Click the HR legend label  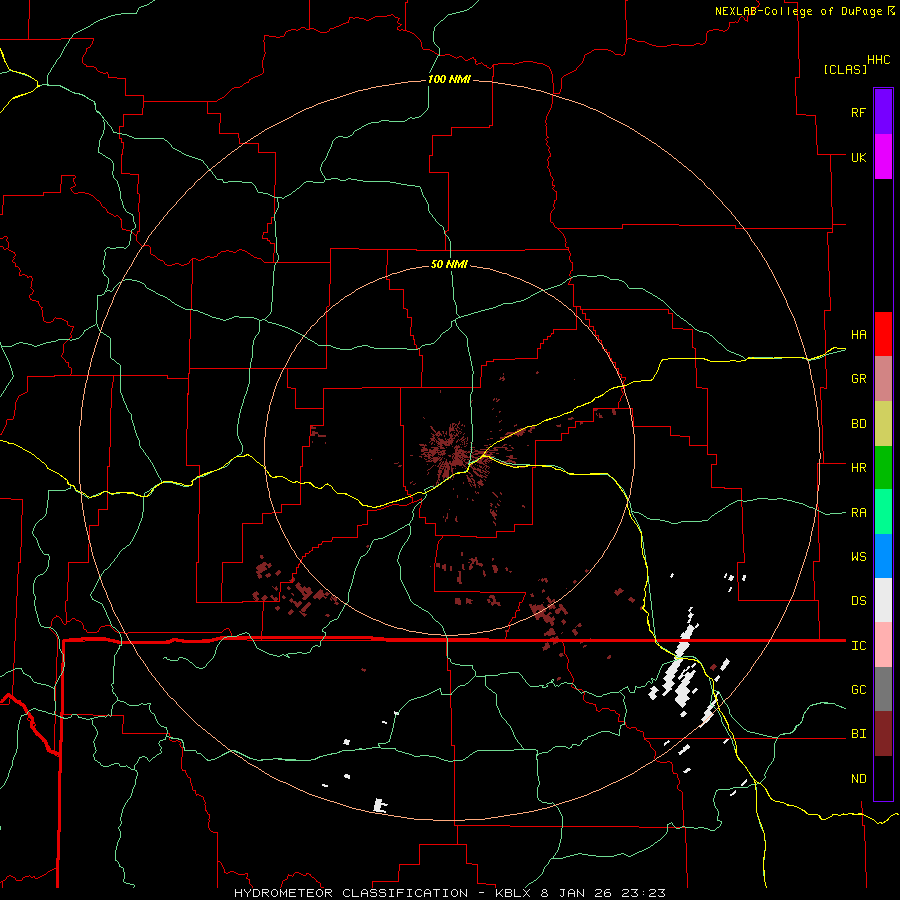pyautogui.click(x=859, y=468)
